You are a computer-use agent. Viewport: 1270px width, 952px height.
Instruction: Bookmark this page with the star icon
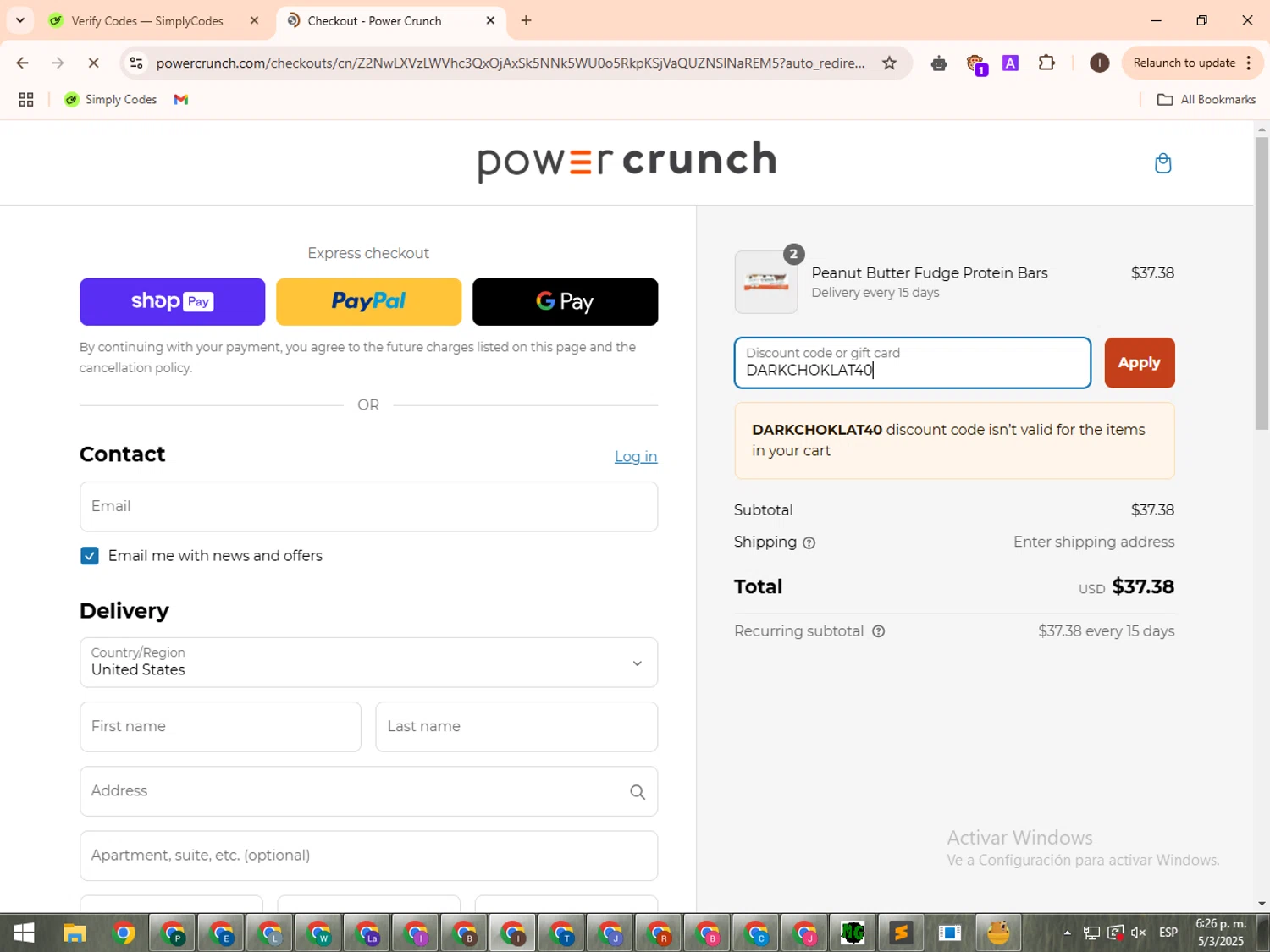[889, 63]
